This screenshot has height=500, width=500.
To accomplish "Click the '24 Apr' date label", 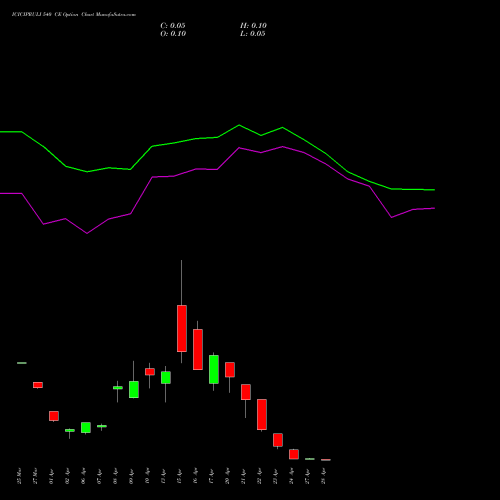I will (291, 476).
